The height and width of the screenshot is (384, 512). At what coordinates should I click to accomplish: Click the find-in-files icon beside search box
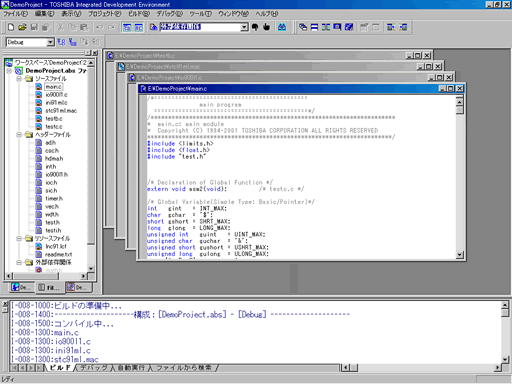coord(153,27)
